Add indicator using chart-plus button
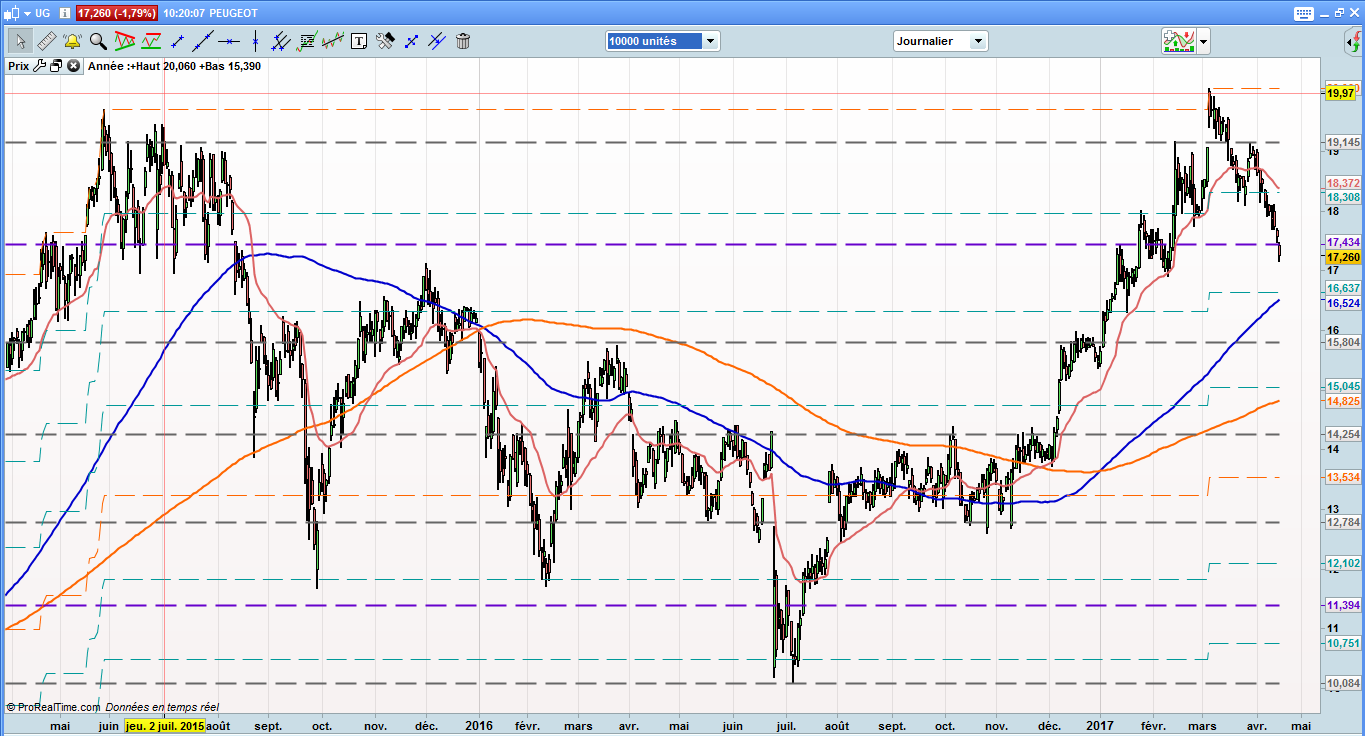The width and height of the screenshot is (1365, 736). click(x=1178, y=41)
